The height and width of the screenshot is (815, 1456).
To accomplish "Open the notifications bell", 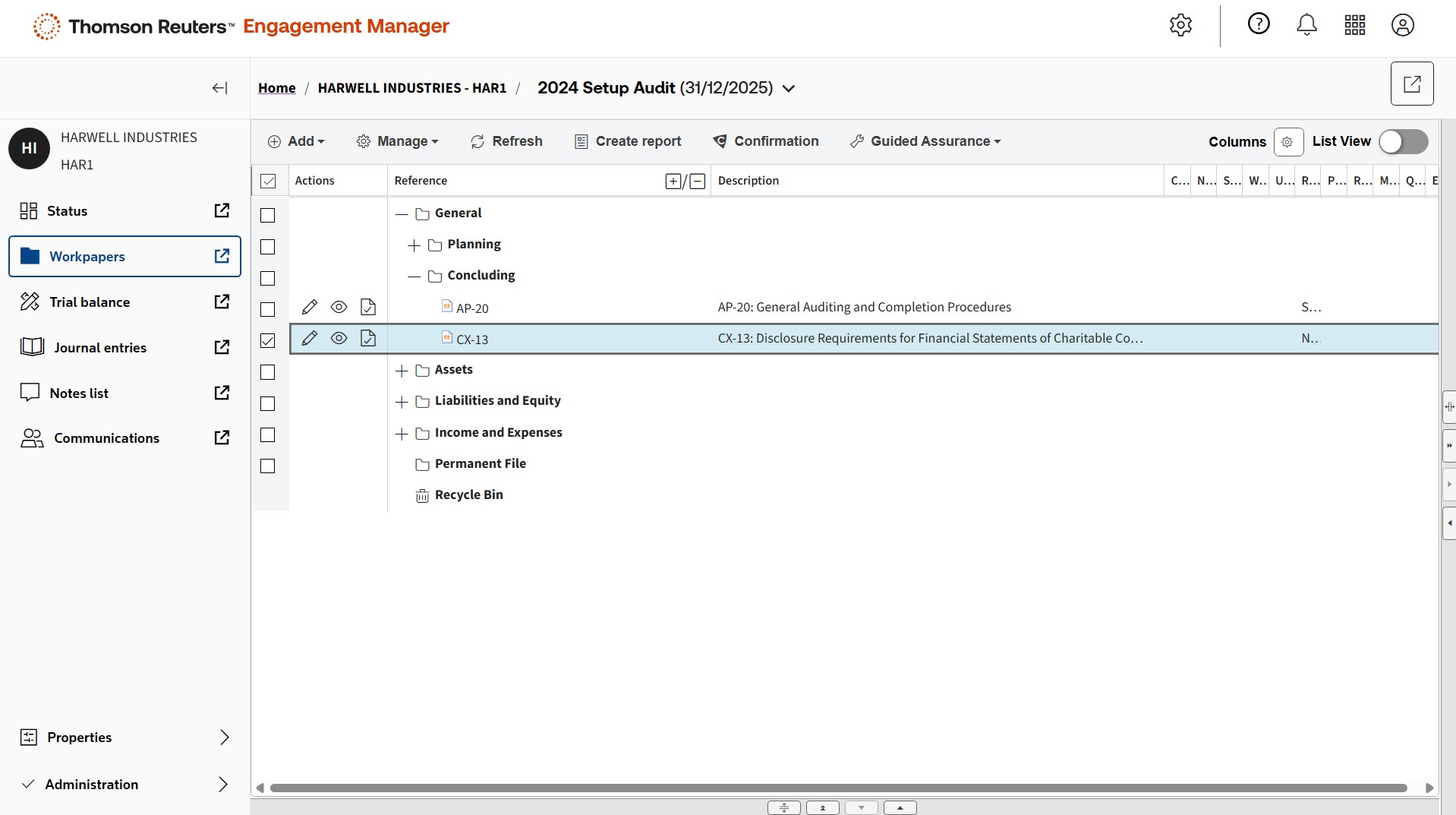I will click(x=1306, y=25).
